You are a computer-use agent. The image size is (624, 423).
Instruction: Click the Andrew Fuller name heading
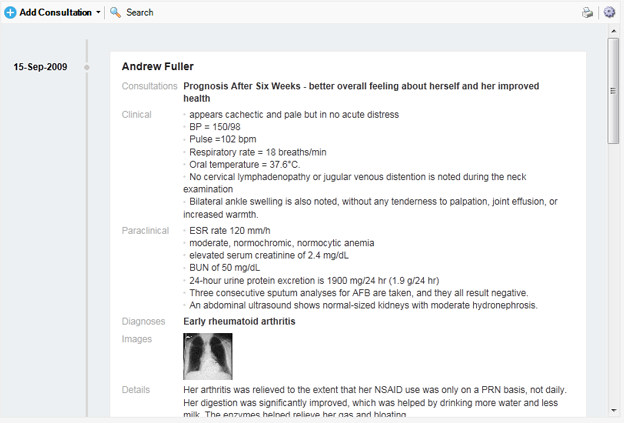(158, 66)
